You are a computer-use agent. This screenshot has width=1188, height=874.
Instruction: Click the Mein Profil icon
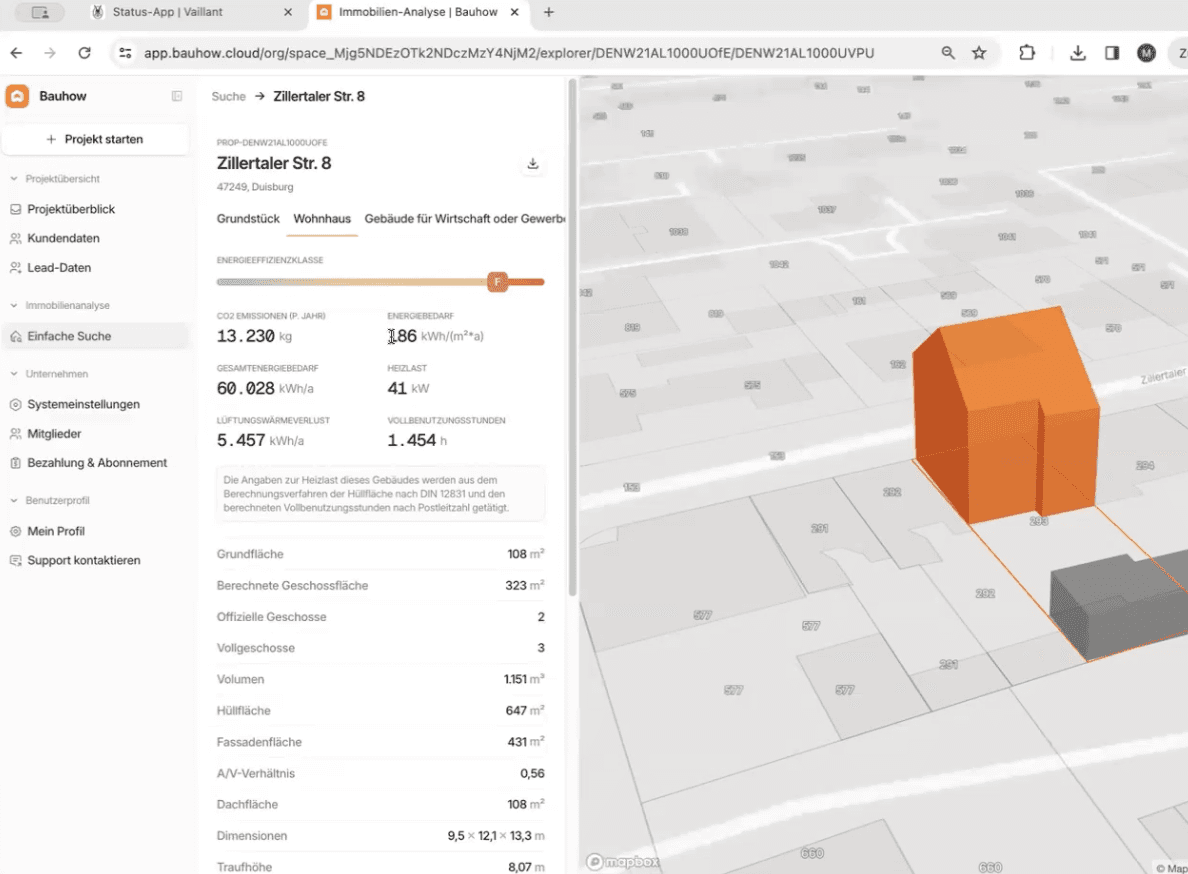click(x=15, y=532)
